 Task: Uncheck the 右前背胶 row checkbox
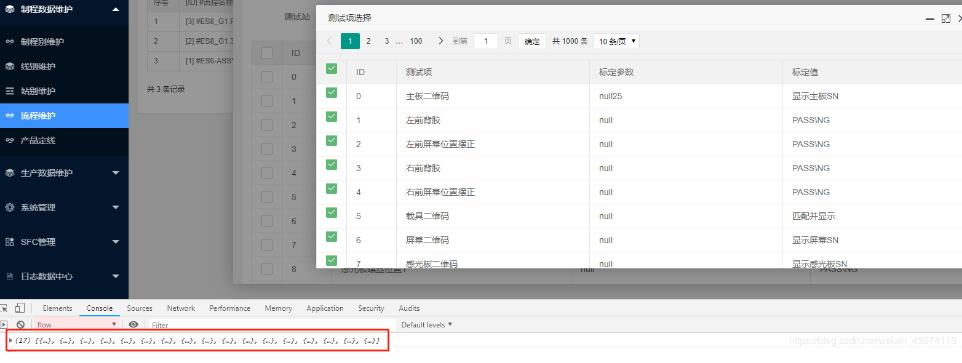331,164
